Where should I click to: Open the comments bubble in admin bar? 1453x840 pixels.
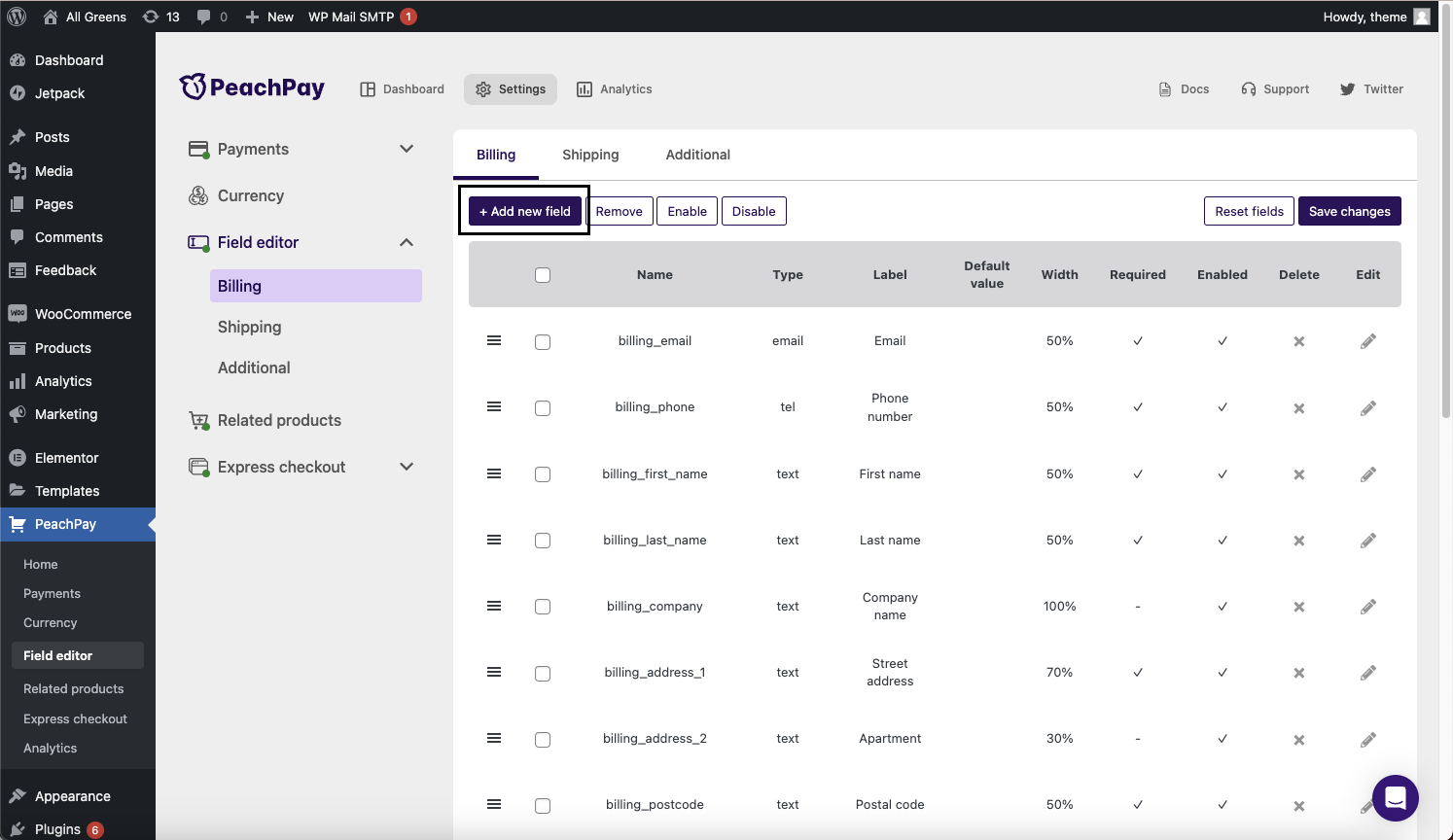[212, 17]
